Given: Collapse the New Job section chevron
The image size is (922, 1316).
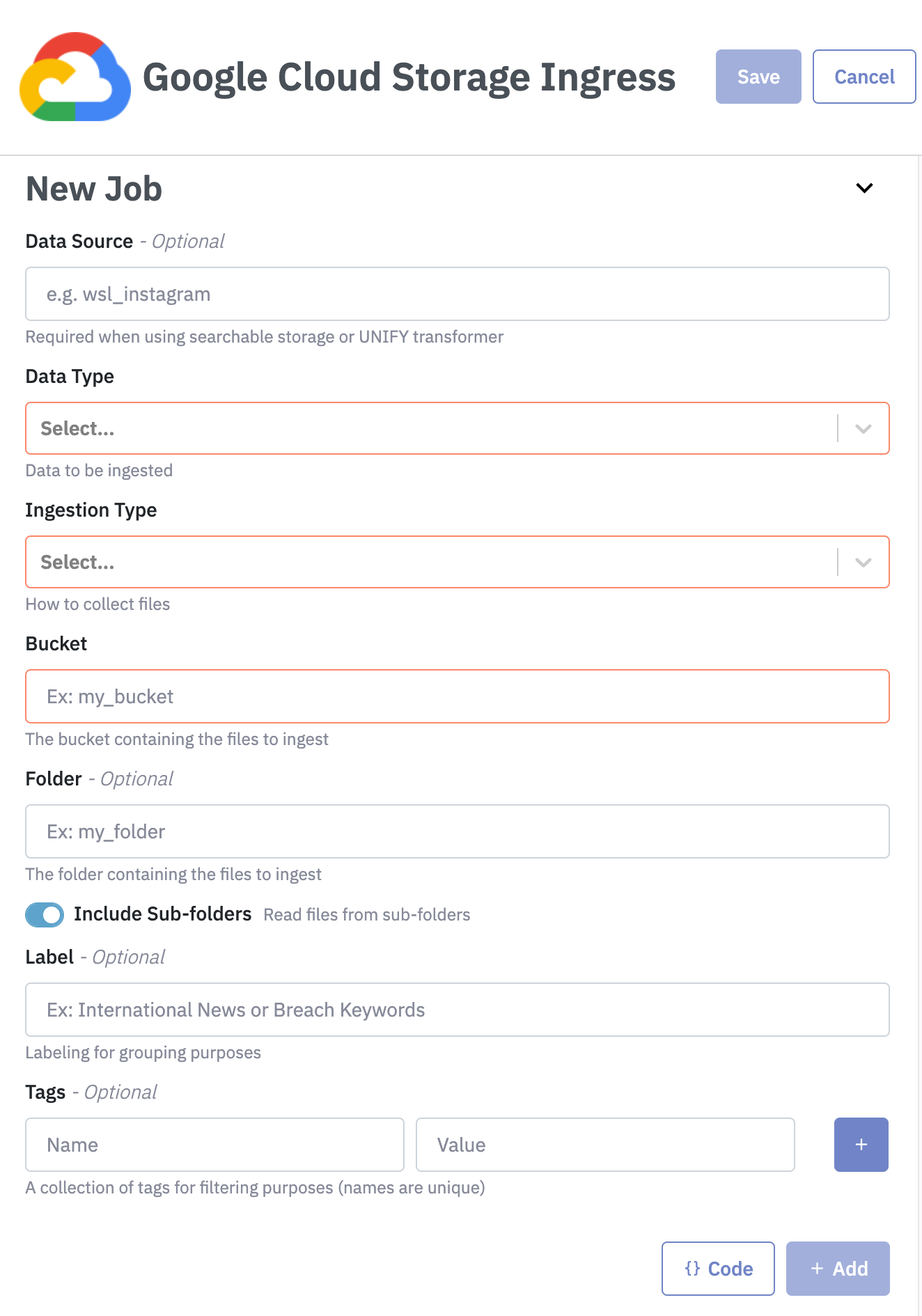Looking at the screenshot, I should coord(864,188).
